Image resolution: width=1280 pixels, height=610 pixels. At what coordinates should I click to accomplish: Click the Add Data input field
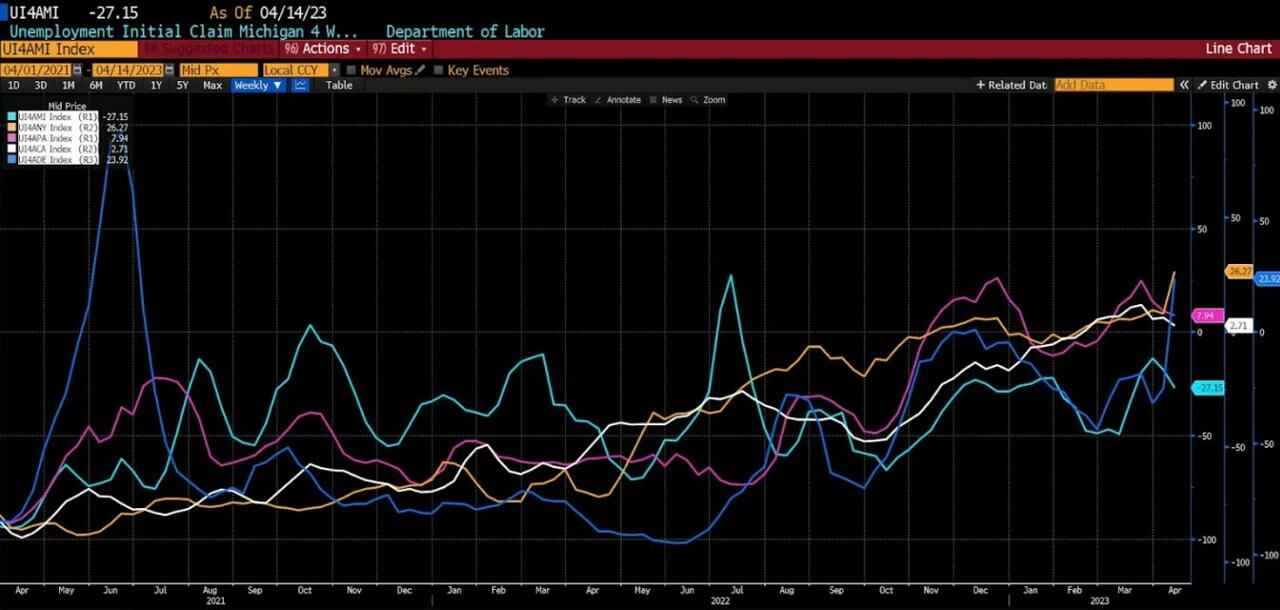tap(1113, 85)
